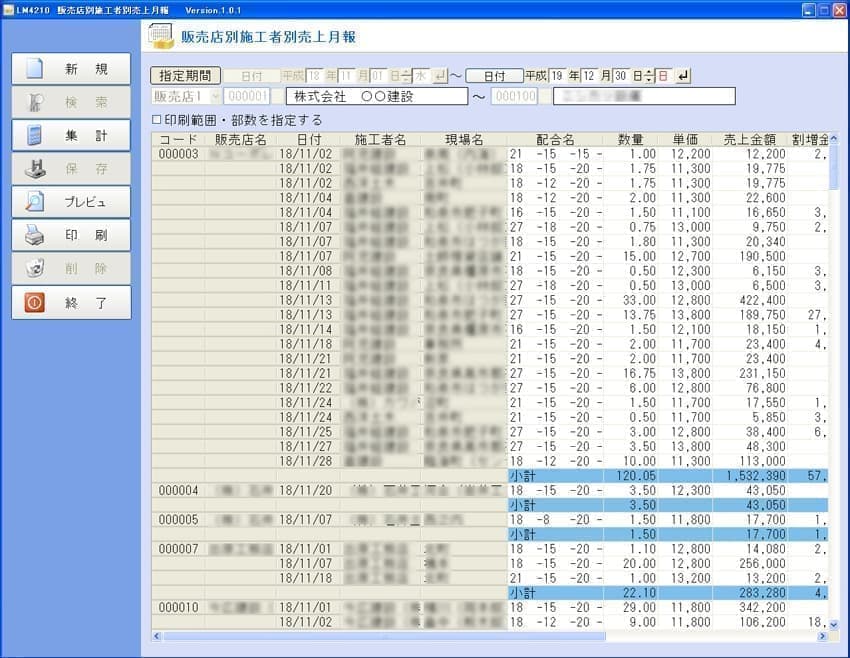The image size is (850, 658).
Task: Expand the 販売店1 dropdown
Action: [215, 97]
